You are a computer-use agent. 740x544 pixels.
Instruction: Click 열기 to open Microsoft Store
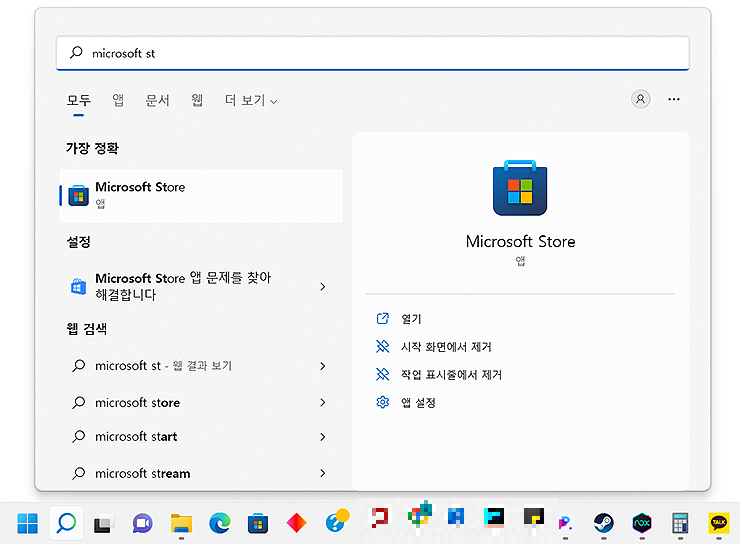(x=411, y=319)
